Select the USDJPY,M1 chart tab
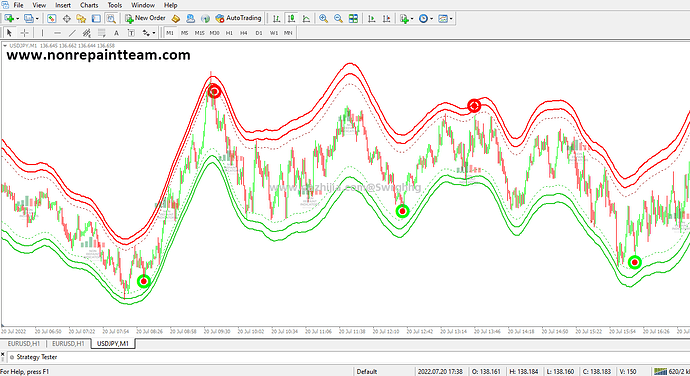This screenshot has width=690, height=376. (113, 343)
